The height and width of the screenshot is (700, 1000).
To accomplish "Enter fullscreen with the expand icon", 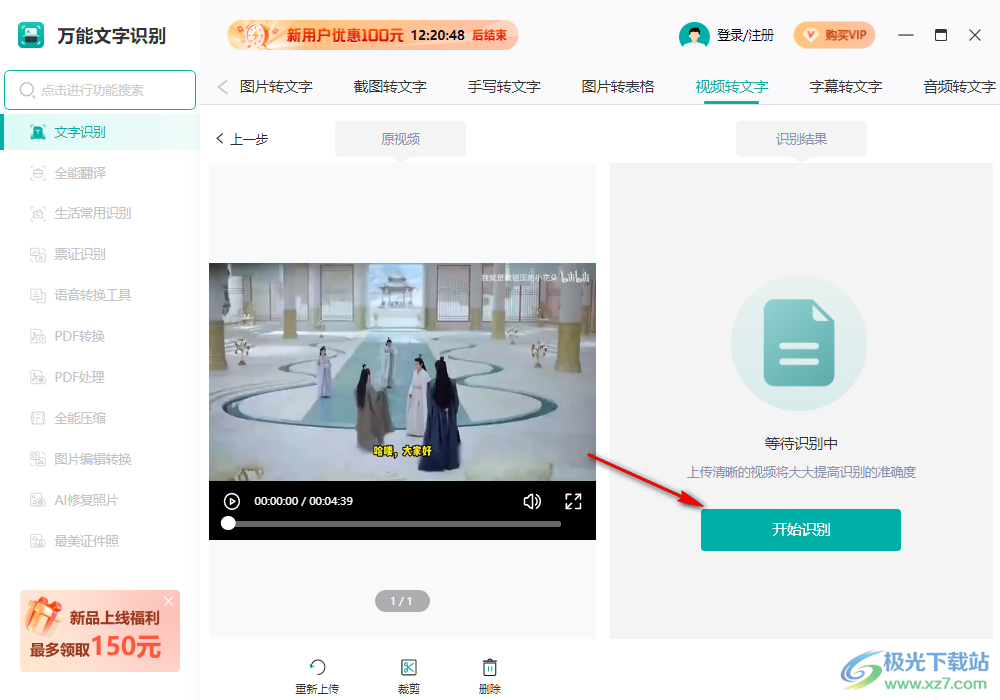I will (x=573, y=501).
